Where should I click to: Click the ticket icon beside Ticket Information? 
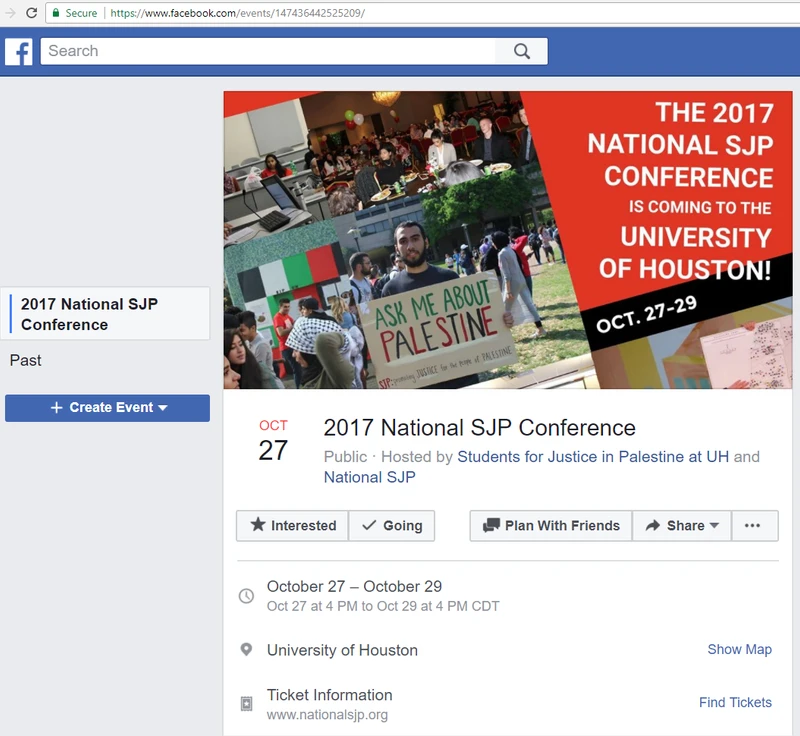click(x=246, y=704)
